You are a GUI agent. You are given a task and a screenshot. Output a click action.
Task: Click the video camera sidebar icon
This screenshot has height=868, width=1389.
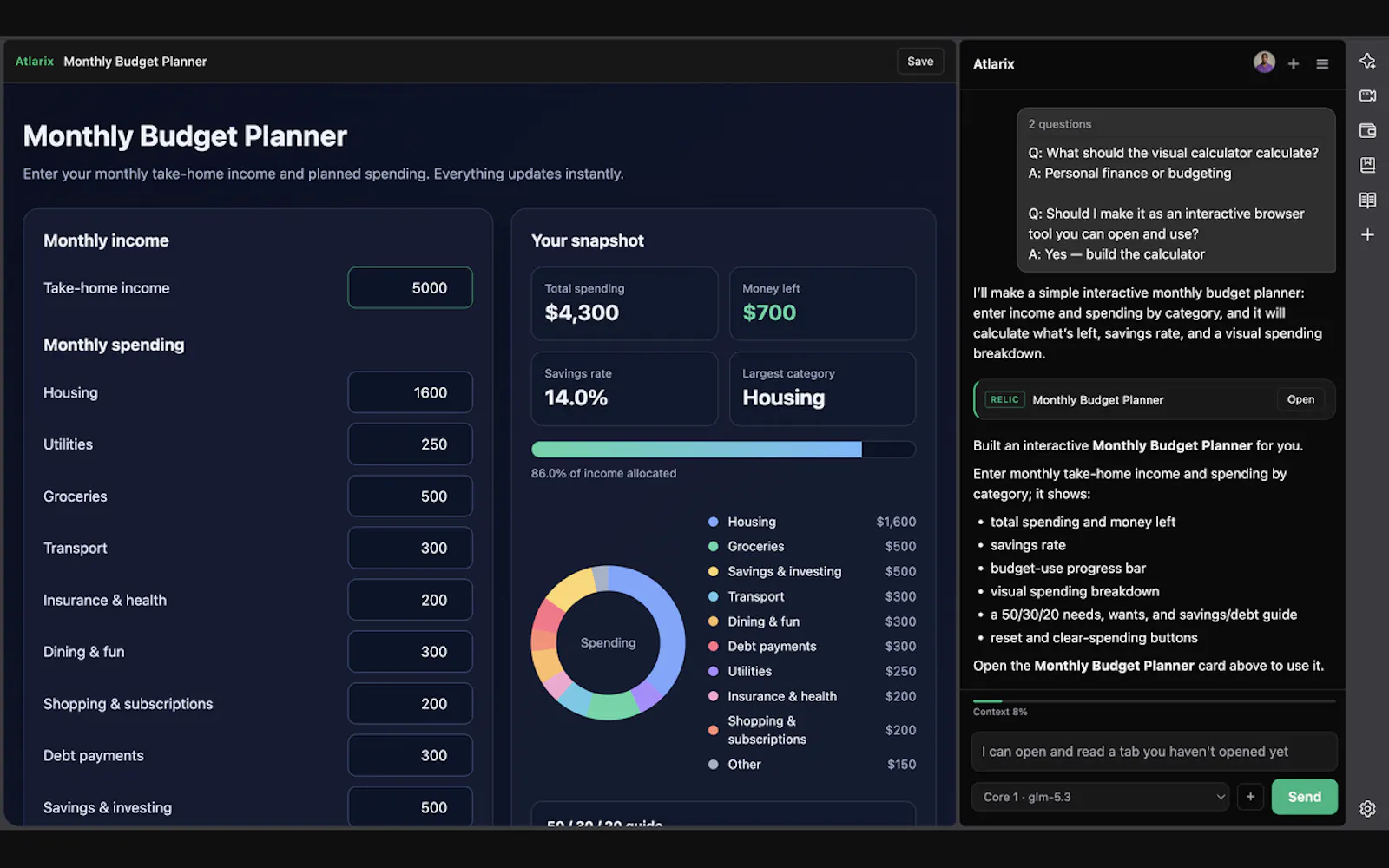[x=1367, y=95]
